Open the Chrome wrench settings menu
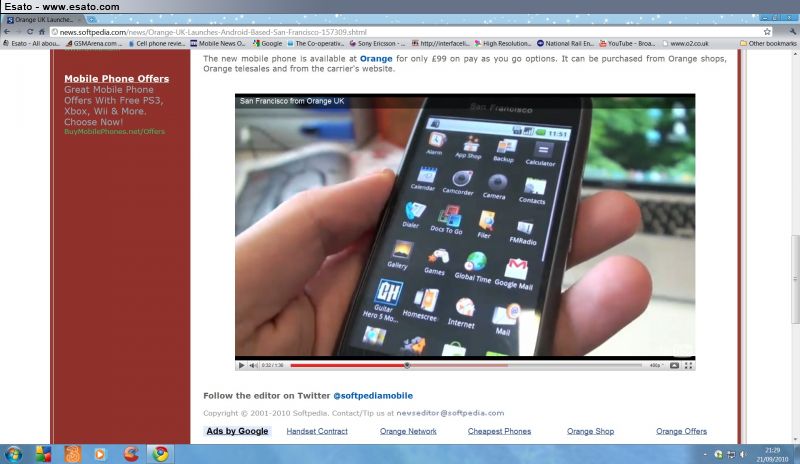 point(792,32)
